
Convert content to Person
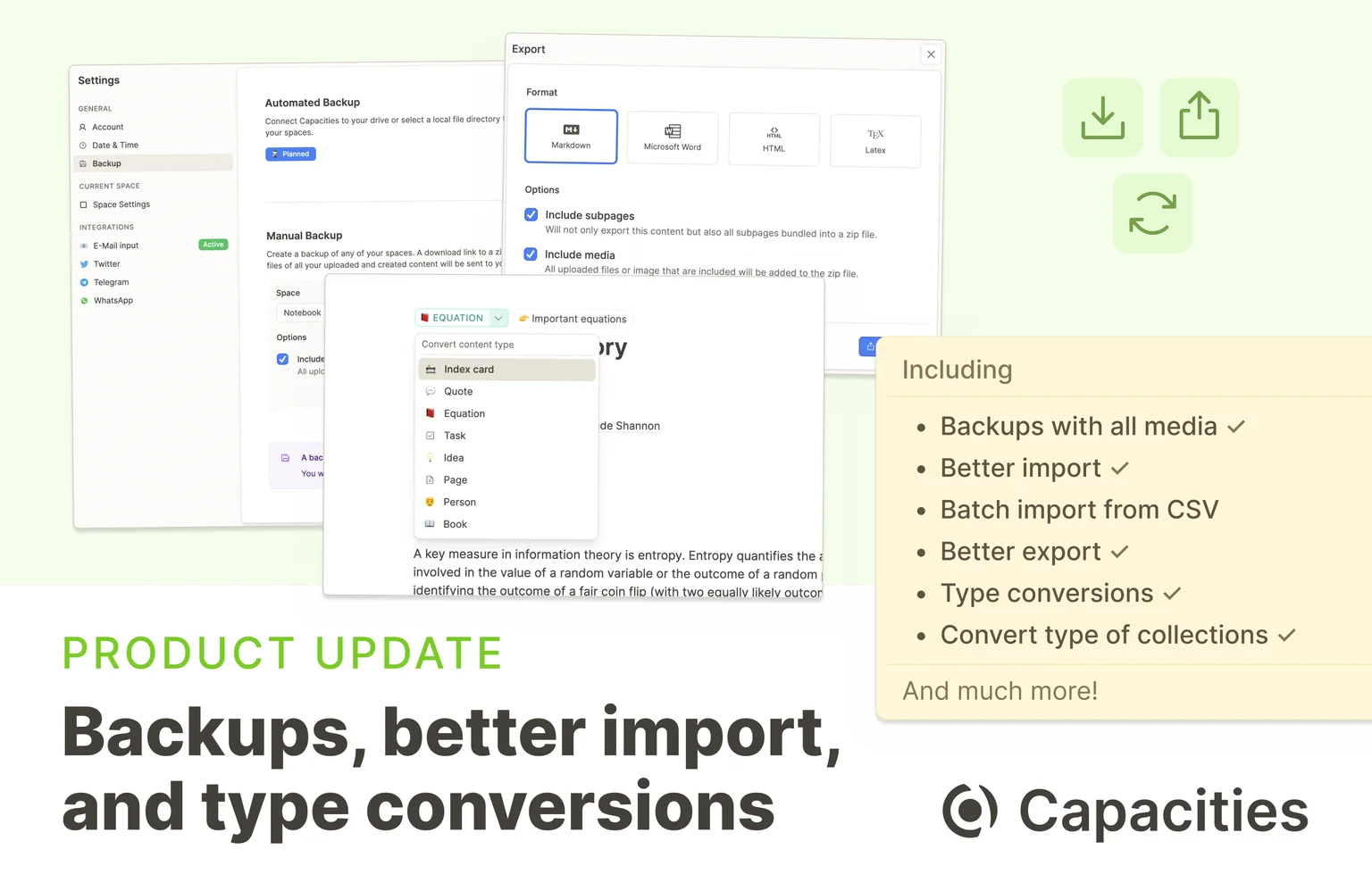(x=506, y=503)
